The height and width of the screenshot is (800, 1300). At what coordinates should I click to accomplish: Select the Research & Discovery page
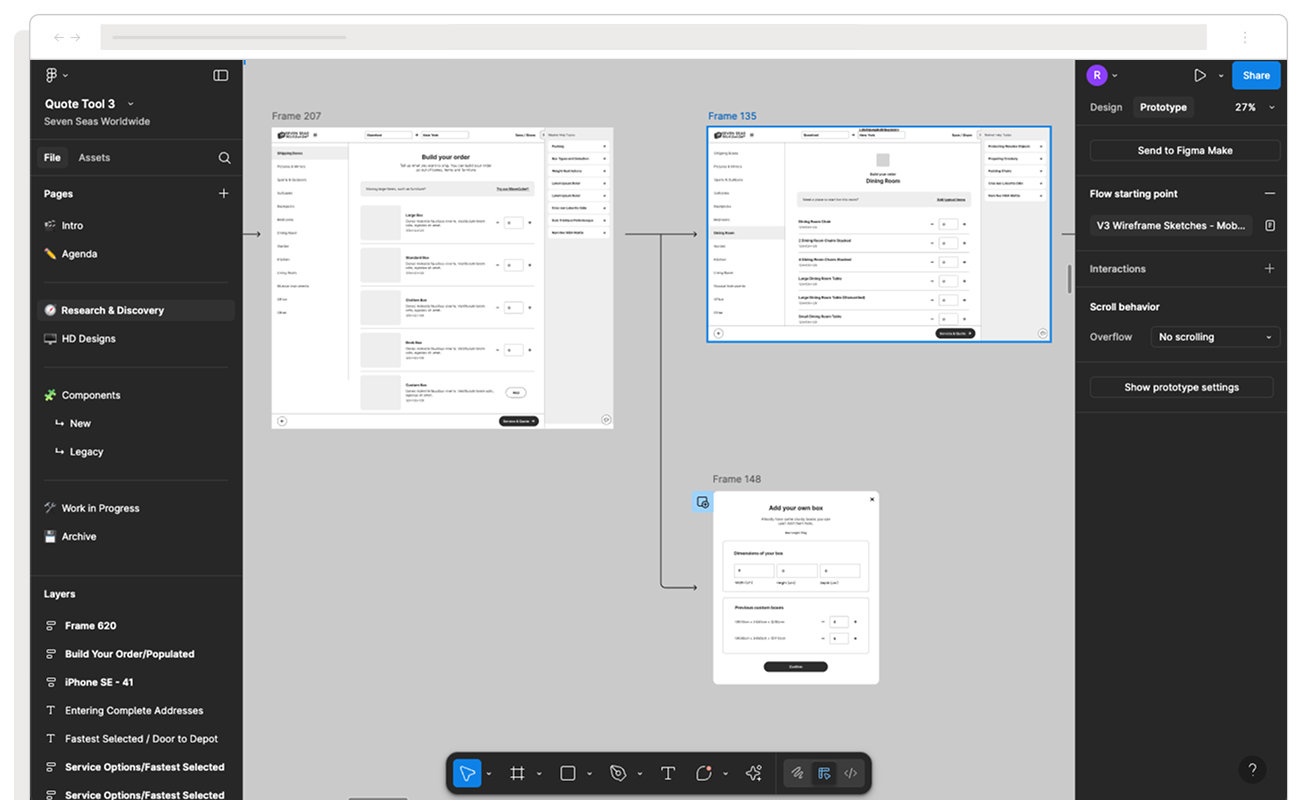tap(113, 310)
